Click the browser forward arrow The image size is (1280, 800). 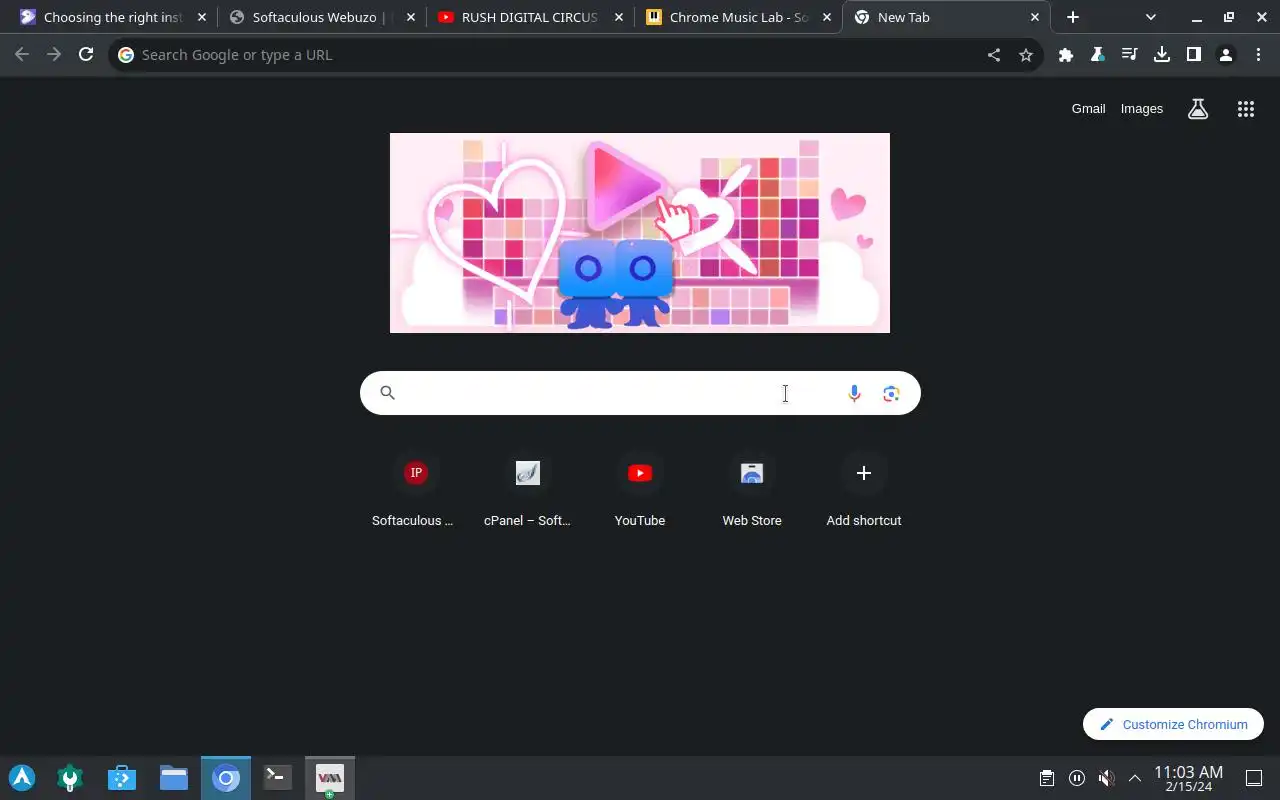coord(54,55)
